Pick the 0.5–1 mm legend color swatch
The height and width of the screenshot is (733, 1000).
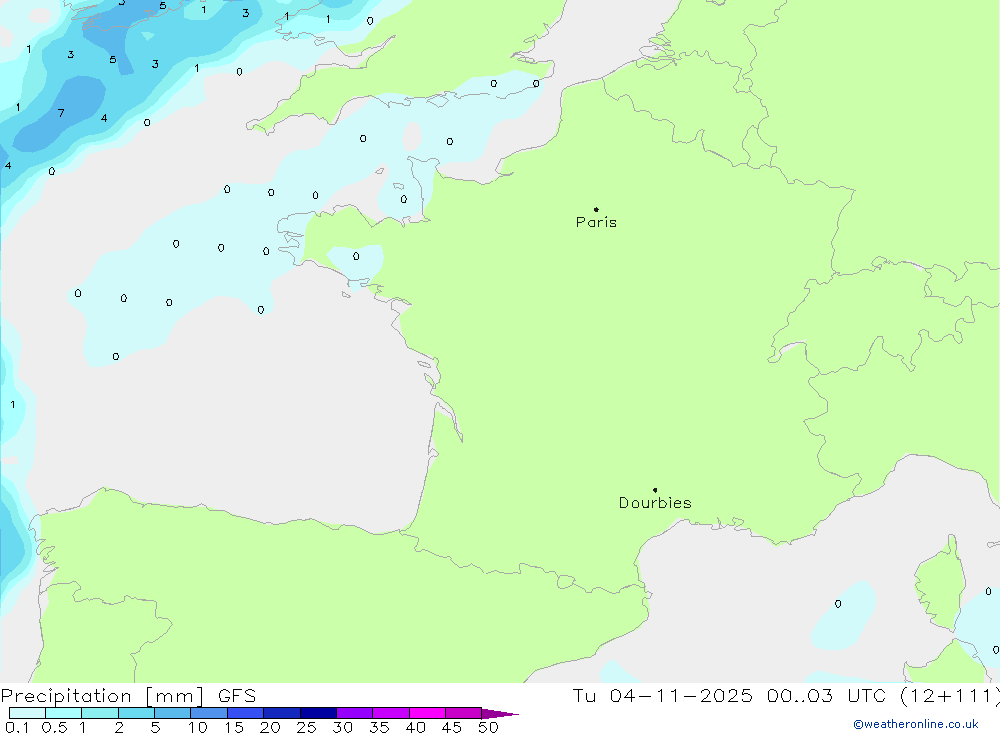[x=63, y=713]
